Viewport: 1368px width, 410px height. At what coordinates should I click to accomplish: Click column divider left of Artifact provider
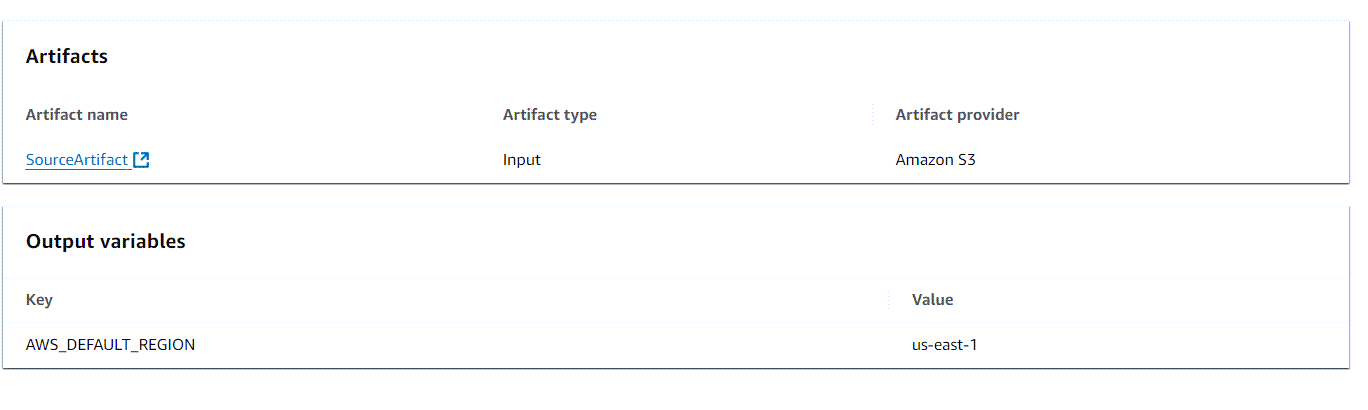coord(872,115)
